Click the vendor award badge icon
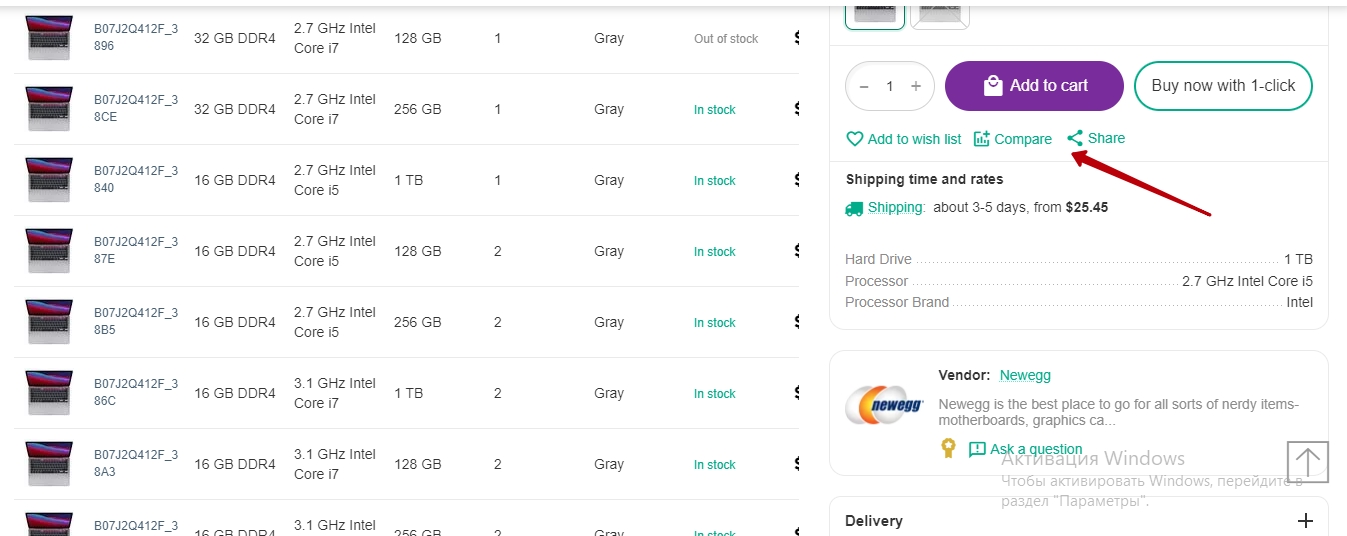1347x536 pixels. [x=948, y=449]
